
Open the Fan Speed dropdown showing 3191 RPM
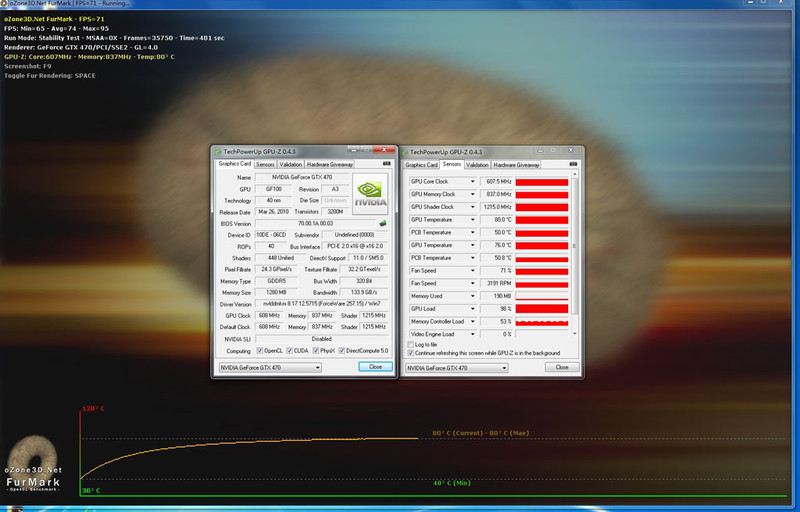point(472,284)
